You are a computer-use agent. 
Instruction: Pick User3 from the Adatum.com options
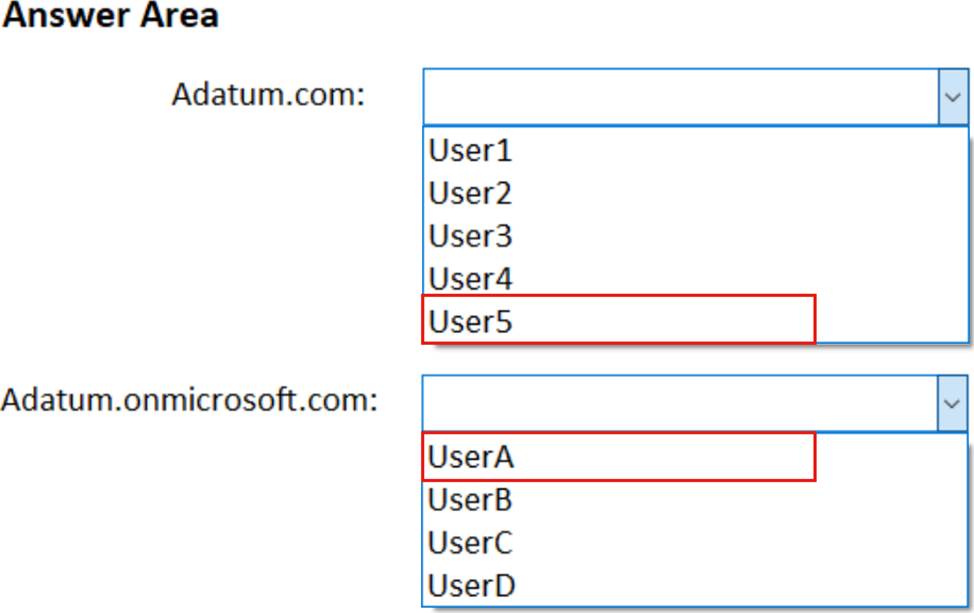coord(470,236)
